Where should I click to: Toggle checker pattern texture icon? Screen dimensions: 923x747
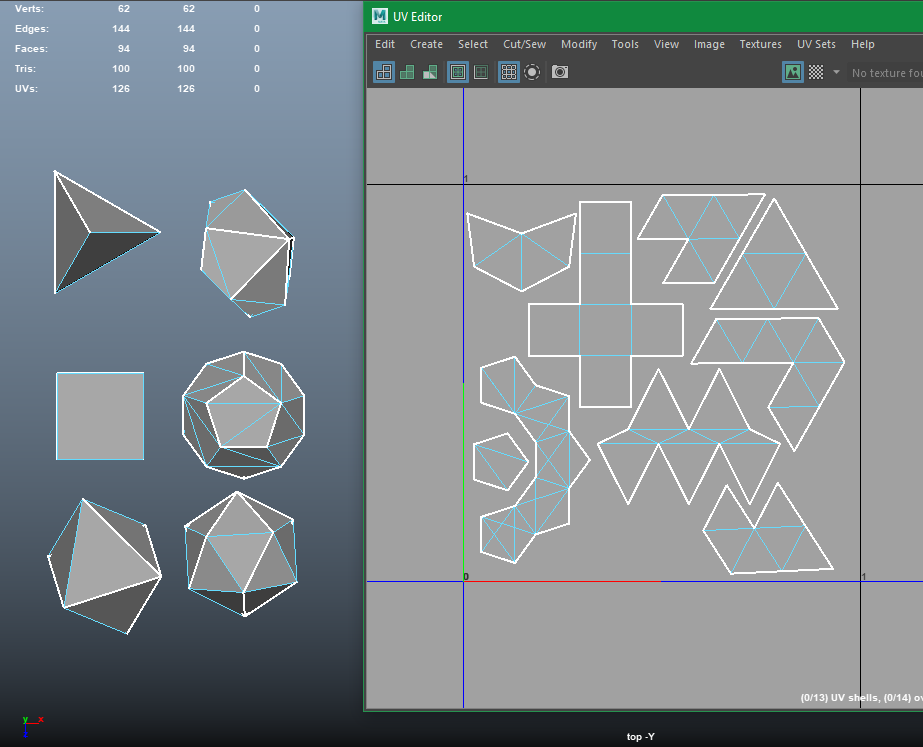tap(816, 72)
